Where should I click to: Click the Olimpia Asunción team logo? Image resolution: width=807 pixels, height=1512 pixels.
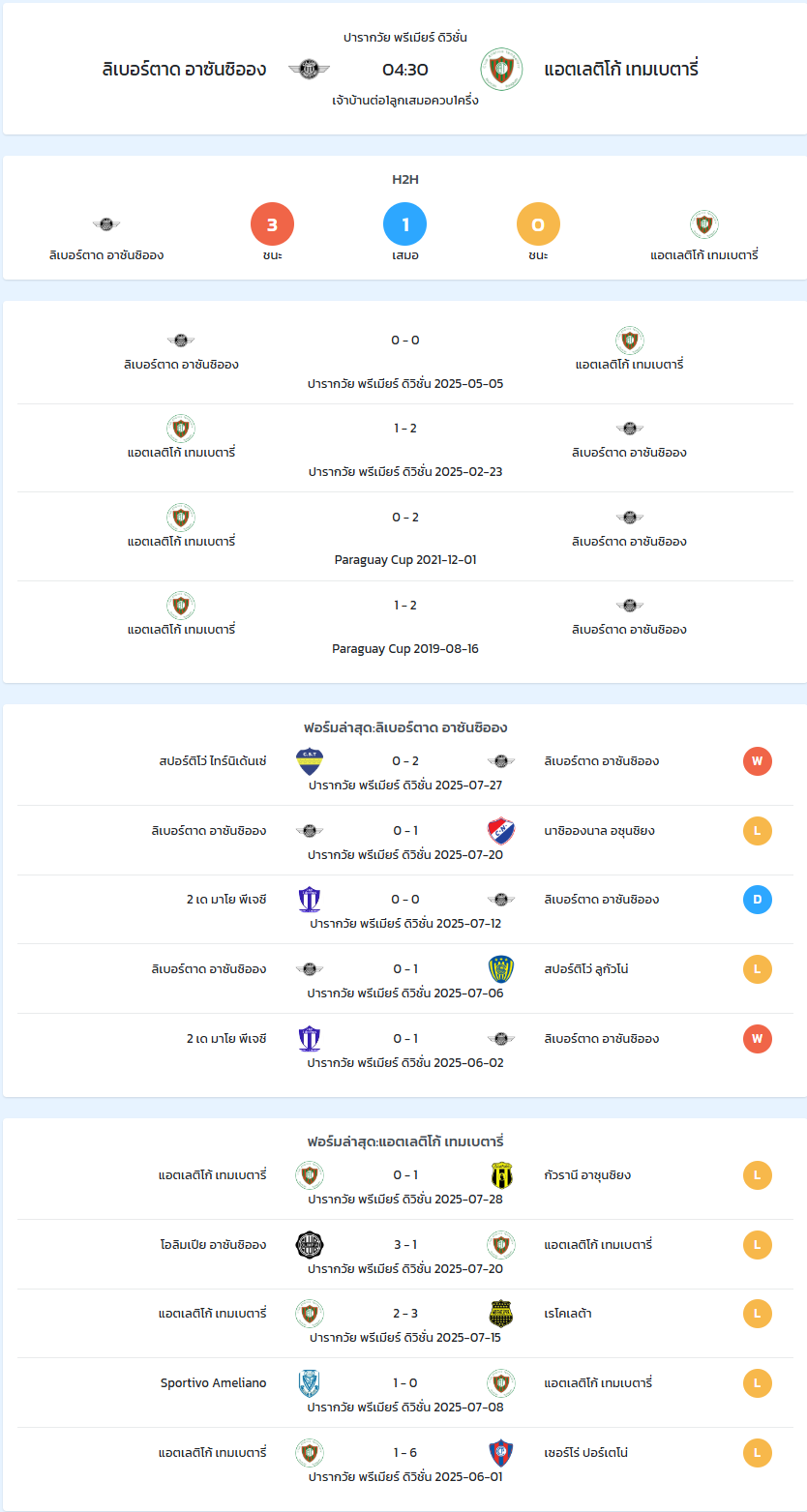tap(310, 1245)
